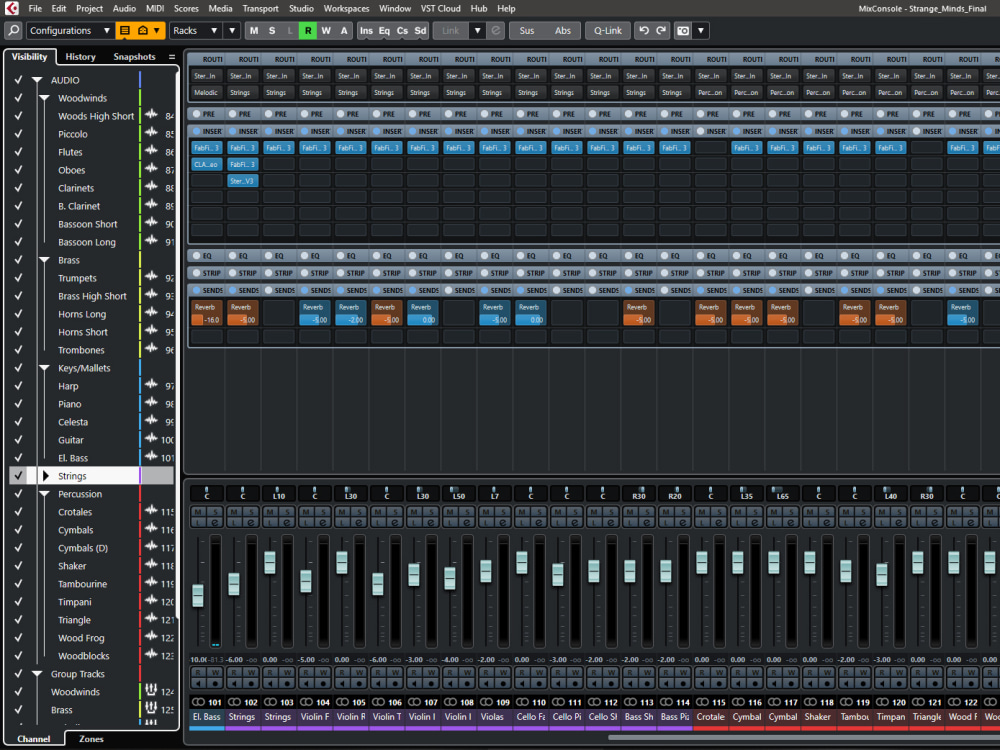Click stereo link icon of channel 102
1000x750 pixels.
click(x=234, y=702)
